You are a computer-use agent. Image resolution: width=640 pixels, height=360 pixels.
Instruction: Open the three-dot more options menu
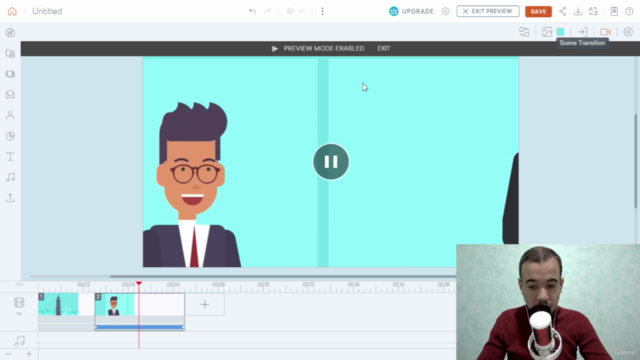322,11
